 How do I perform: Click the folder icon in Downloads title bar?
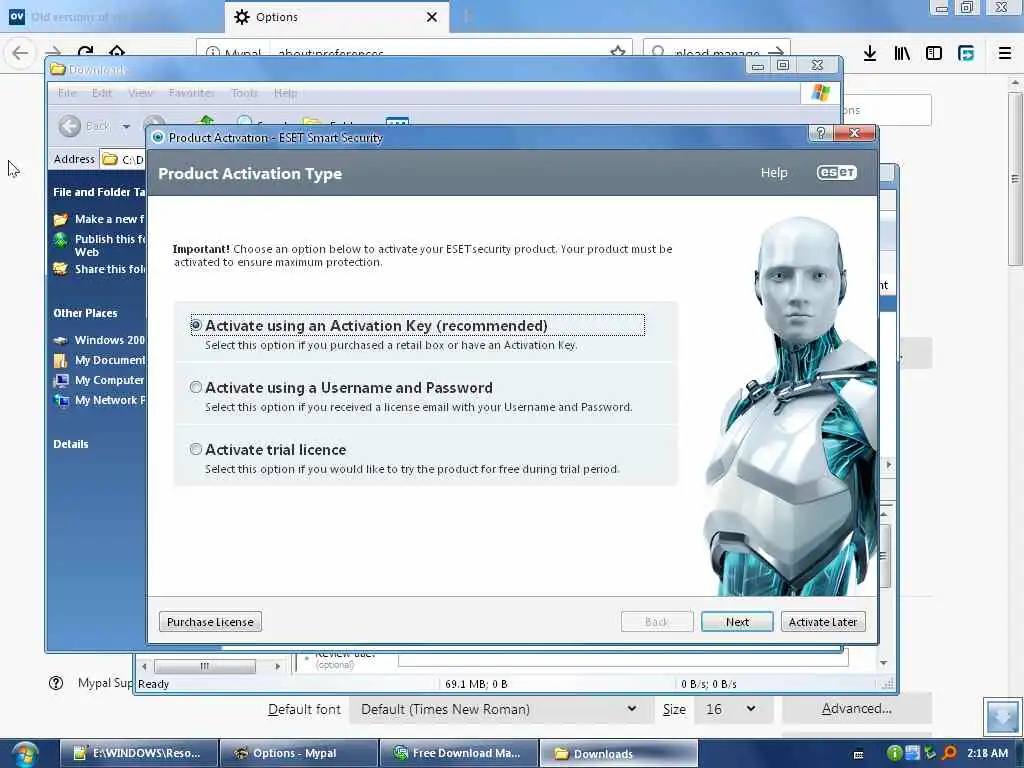[x=58, y=69]
